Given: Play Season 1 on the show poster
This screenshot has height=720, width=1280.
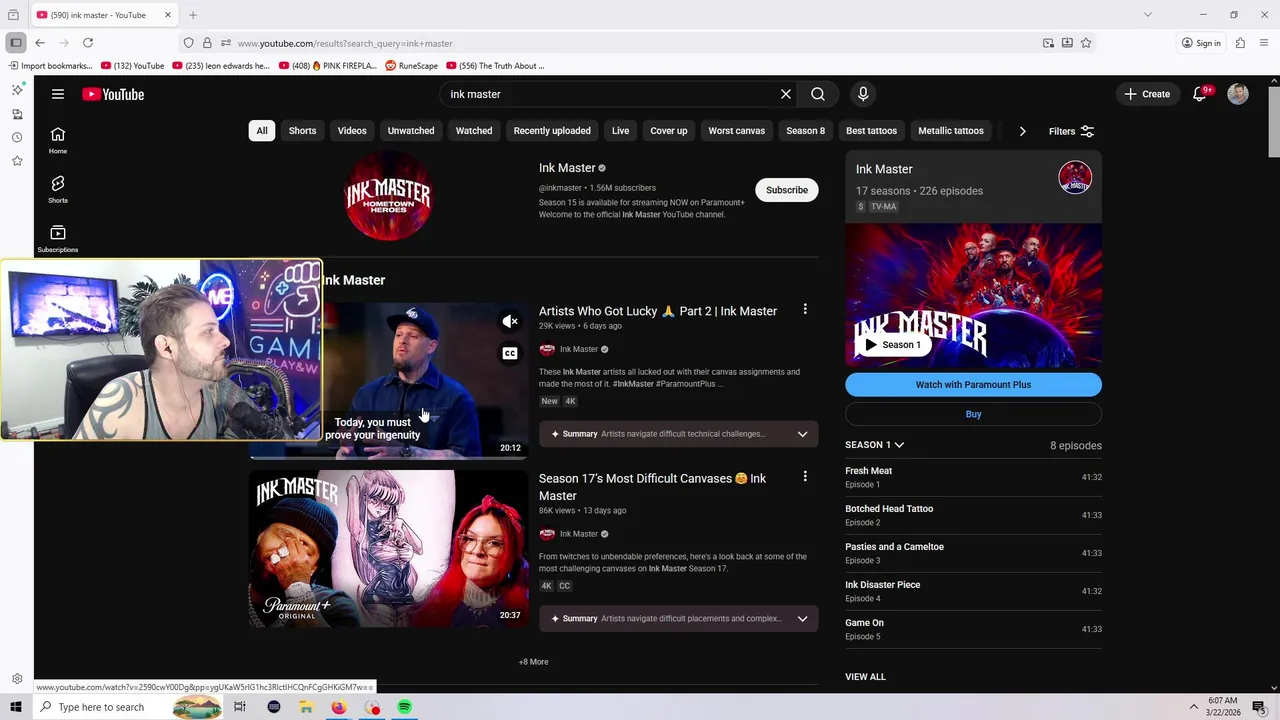Looking at the screenshot, I should coord(893,345).
